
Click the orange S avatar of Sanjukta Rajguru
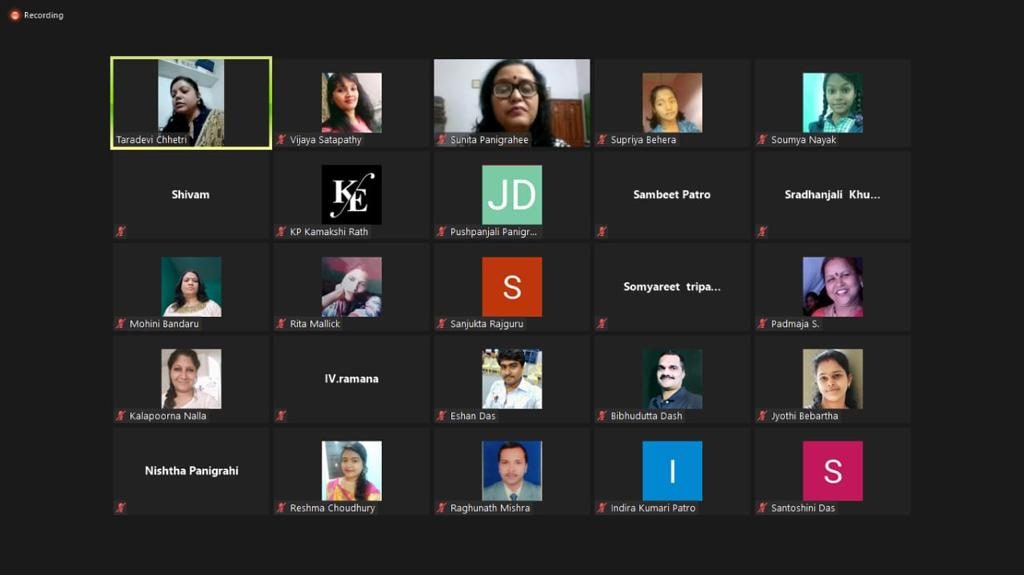click(x=511, y=286)
